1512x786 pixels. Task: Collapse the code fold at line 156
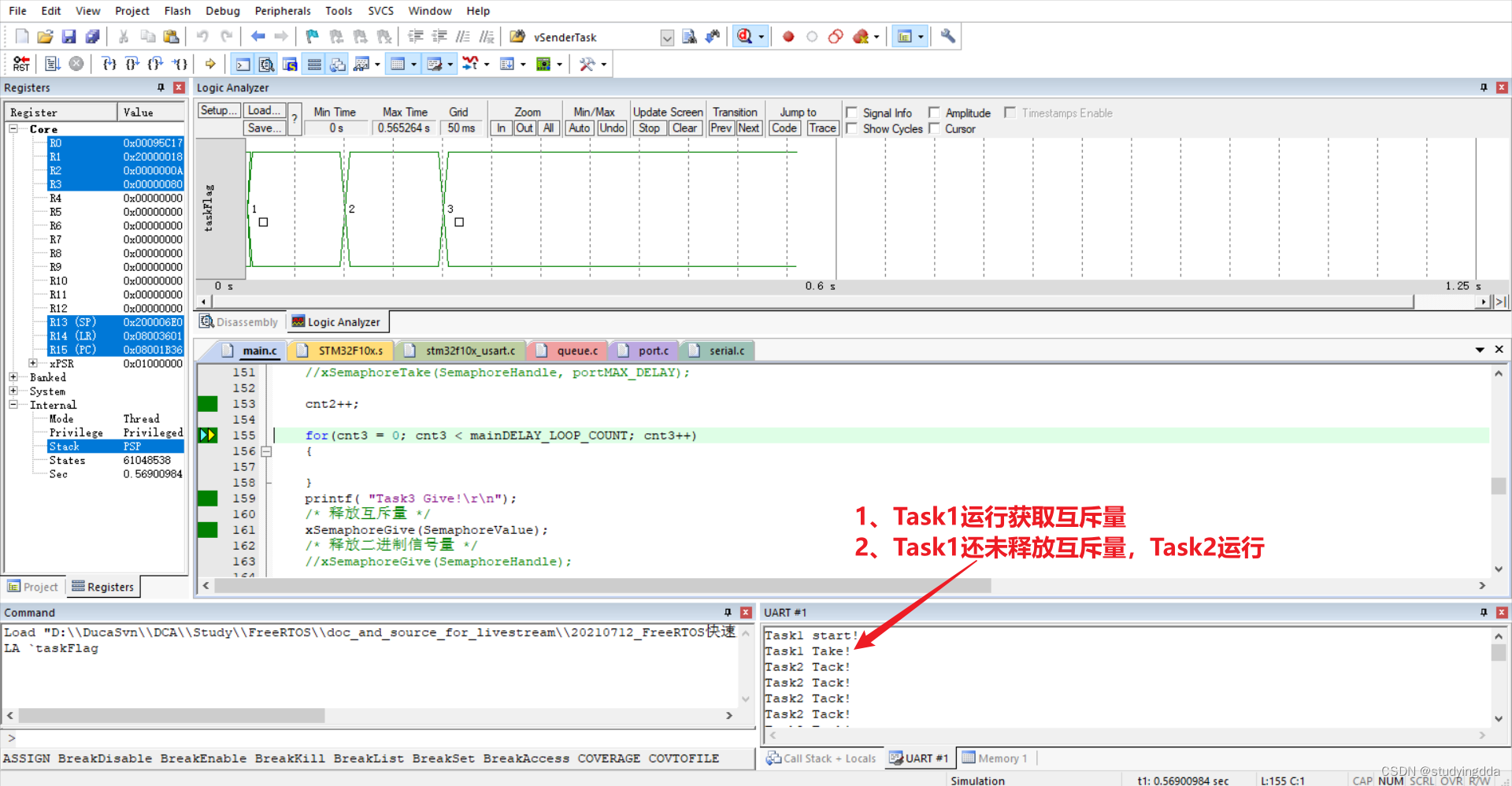[266, 451]
